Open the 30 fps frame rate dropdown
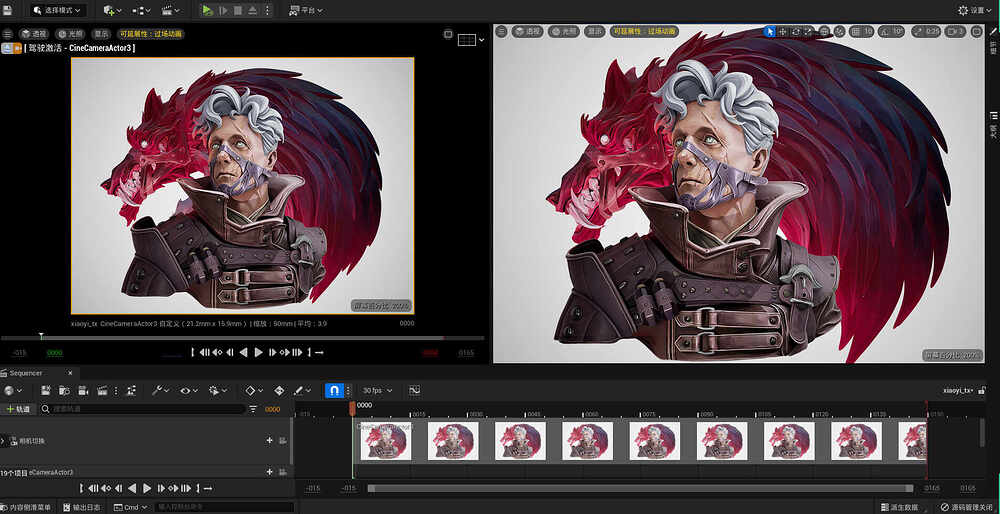 (378, 390)
